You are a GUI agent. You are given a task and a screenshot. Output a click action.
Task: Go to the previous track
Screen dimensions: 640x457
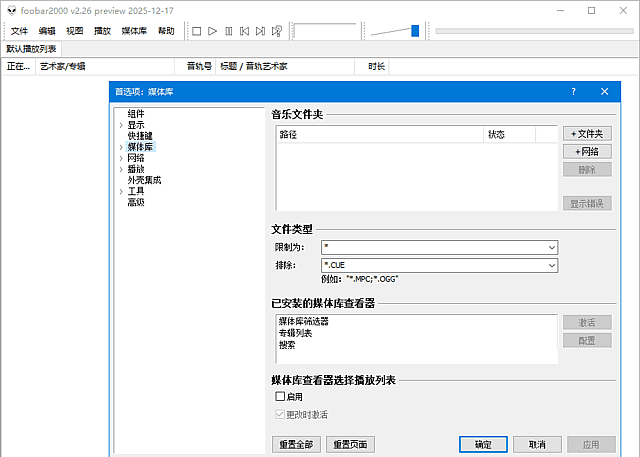[x=244, y=31]
